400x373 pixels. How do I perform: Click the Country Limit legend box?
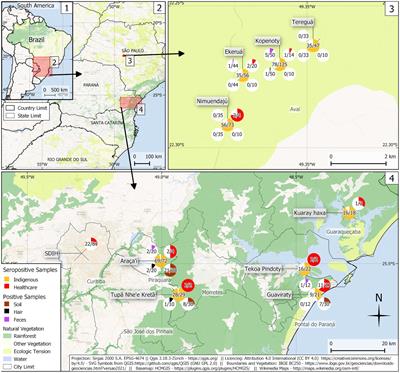click(10, 108)
